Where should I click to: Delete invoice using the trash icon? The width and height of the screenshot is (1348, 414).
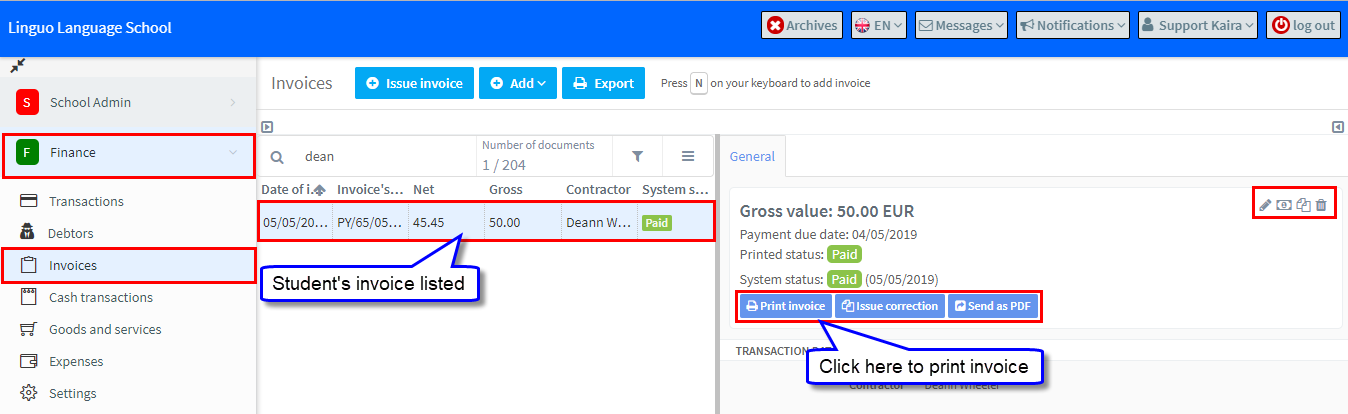(x=1321, y=205)
